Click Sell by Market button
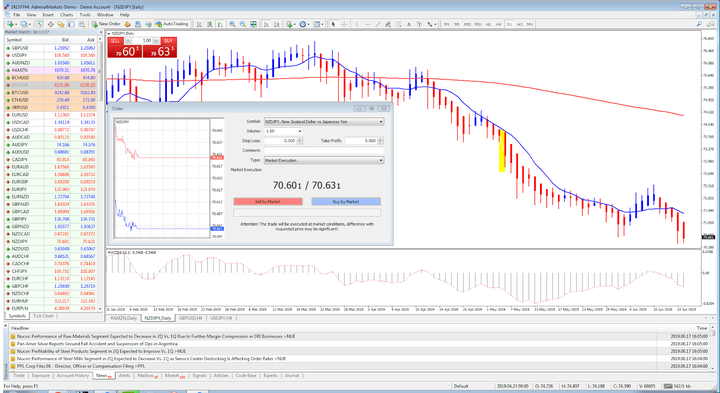The image size is (720, 393). coord(268,202)
